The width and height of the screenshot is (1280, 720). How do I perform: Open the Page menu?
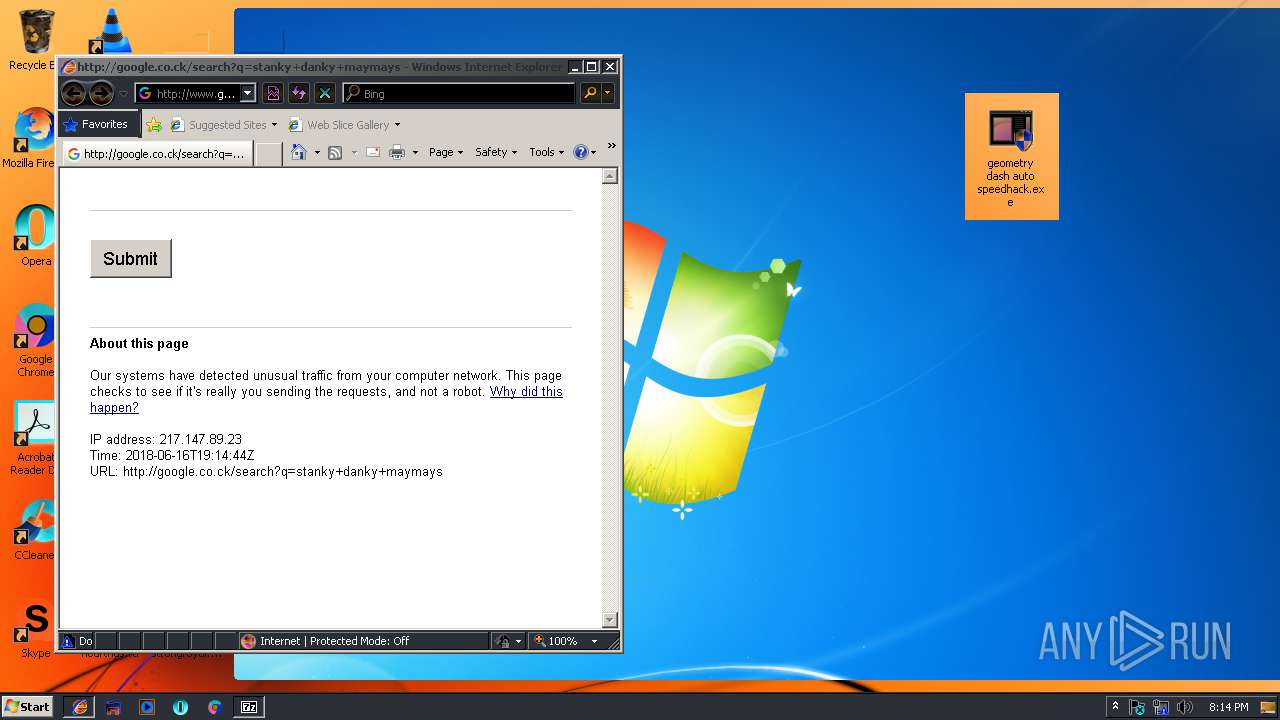pyautogui.click(x=446, y=152)
